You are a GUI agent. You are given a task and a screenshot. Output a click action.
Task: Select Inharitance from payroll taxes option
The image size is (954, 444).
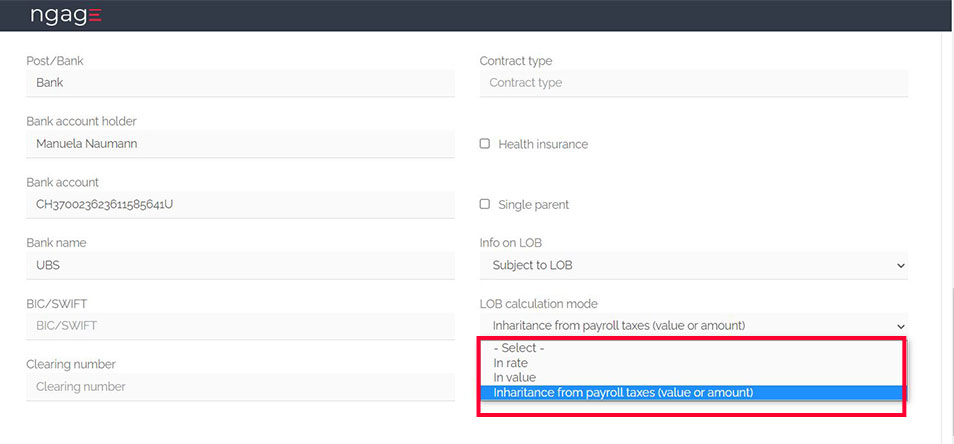(x=623, y=393)
